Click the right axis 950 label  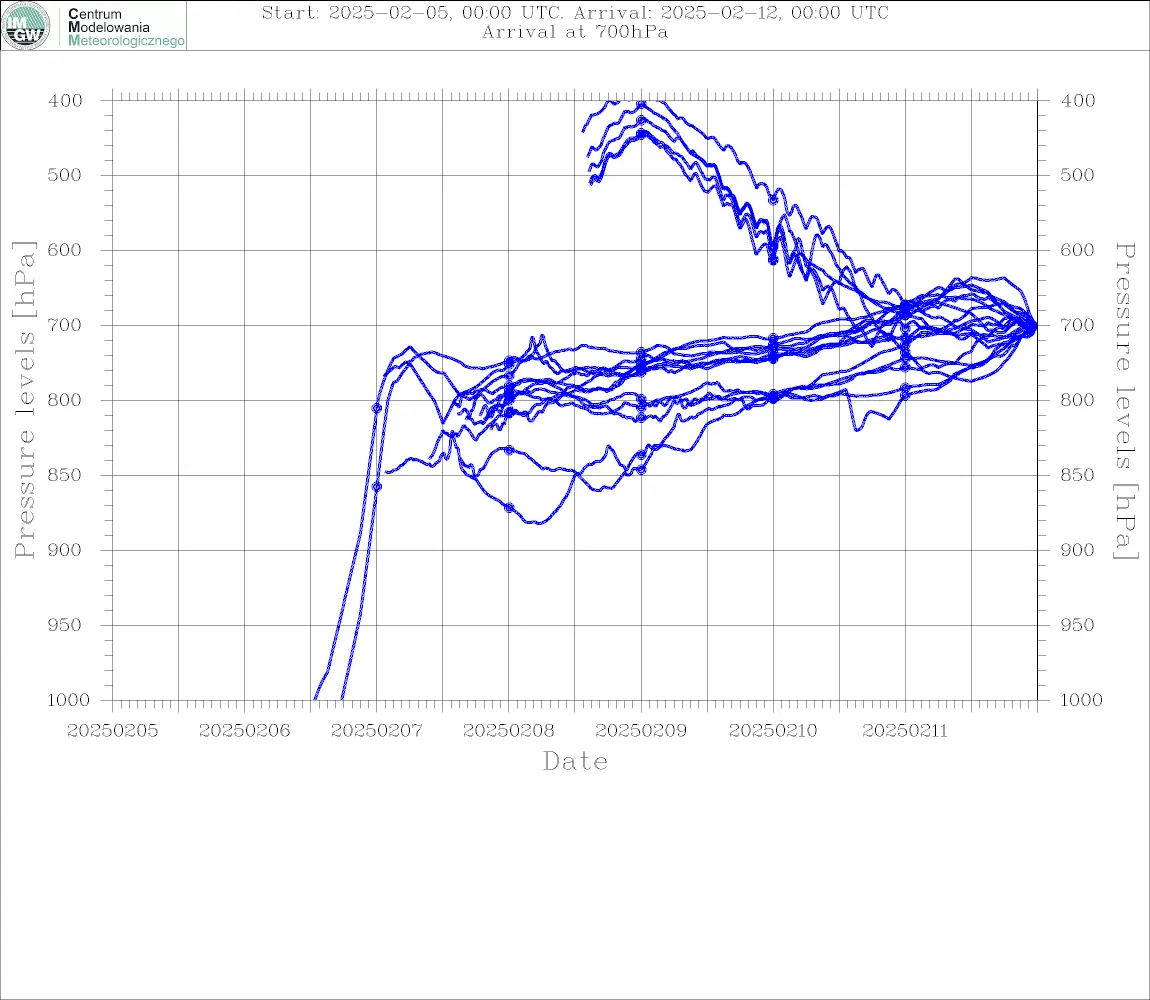(1077, 625)
